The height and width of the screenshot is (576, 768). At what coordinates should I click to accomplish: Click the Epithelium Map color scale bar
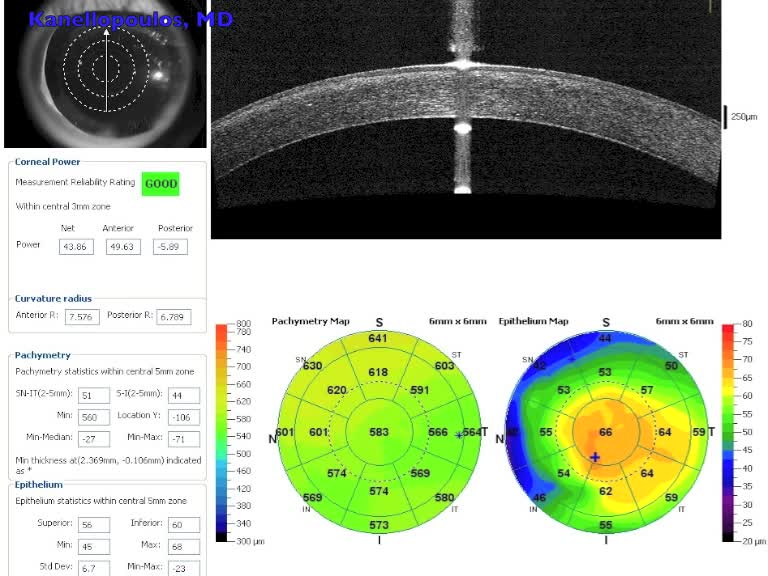coord(728,432)
